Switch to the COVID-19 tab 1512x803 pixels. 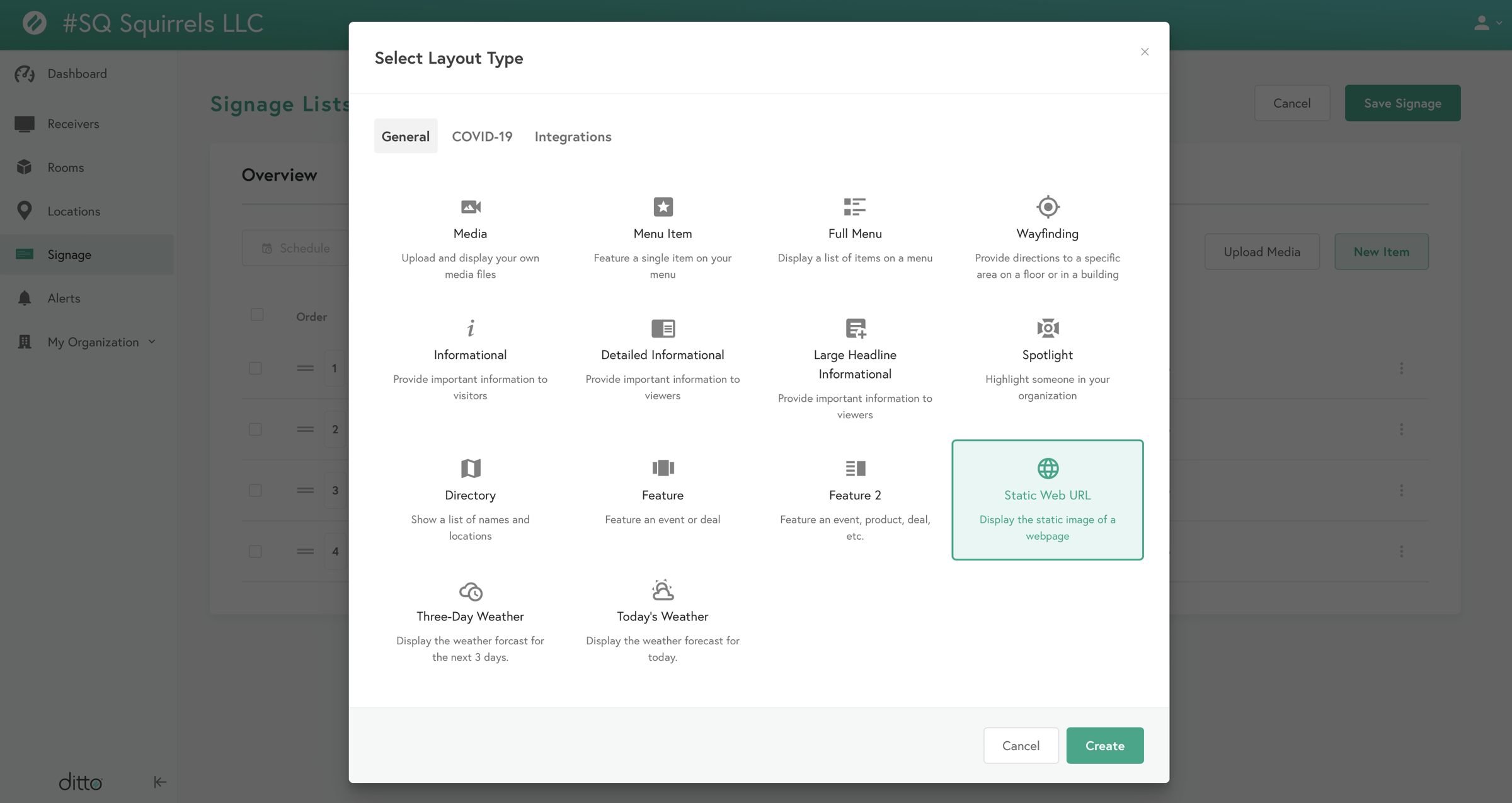pos(482,136)
